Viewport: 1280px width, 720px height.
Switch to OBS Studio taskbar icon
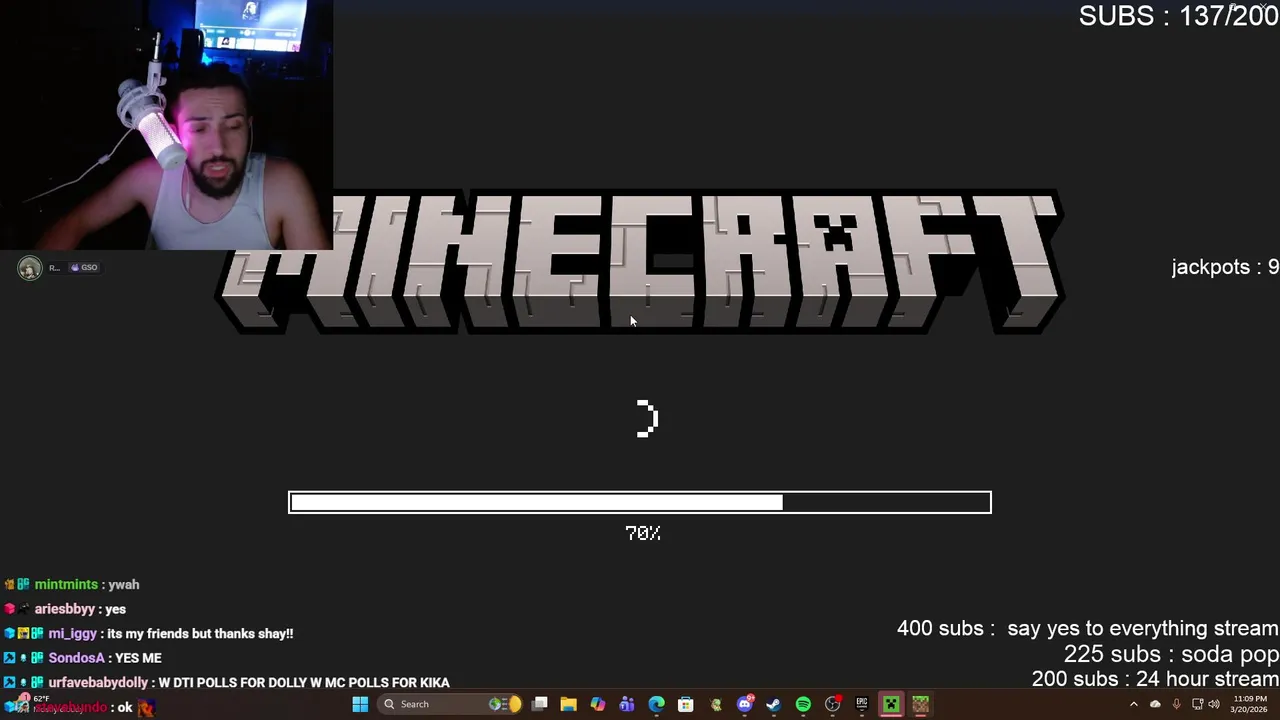(833, 704)
